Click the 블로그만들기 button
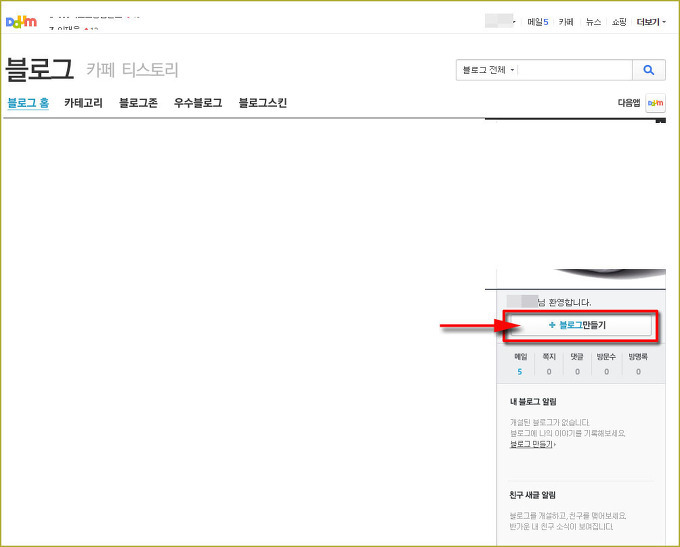Image resolution: width=680 pixels, height=547 pixels. pyautogui.click(x=581, y=325)
